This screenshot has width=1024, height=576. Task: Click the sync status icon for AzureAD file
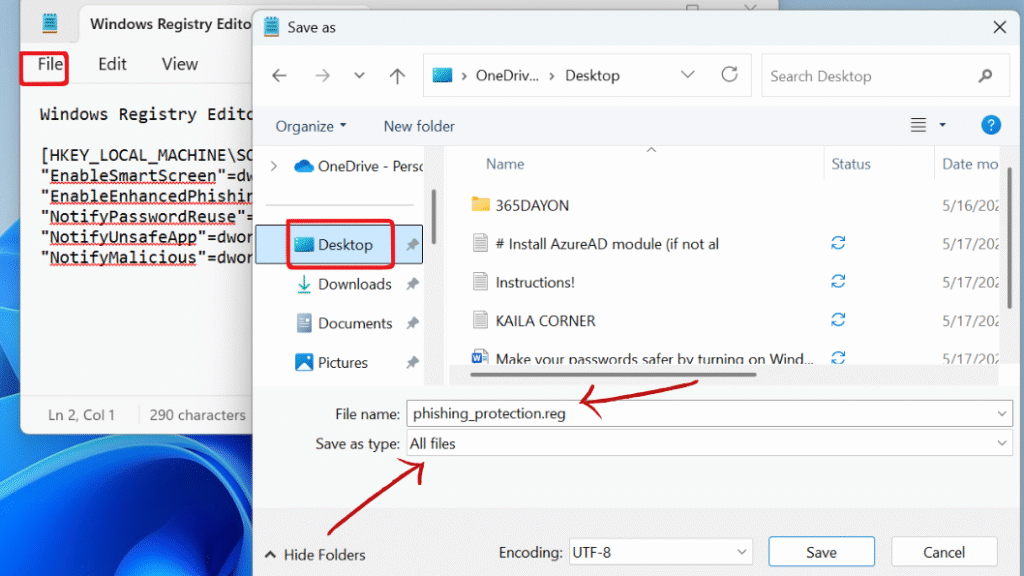[x=838, y=243]
